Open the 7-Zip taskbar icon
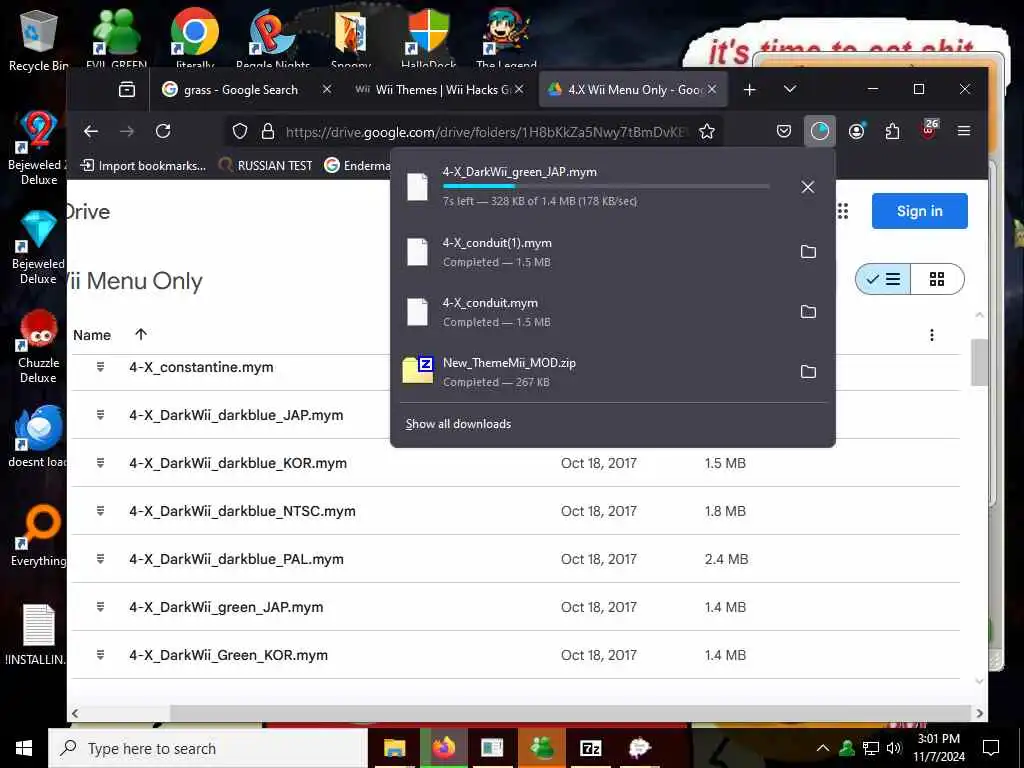 [x=590, y=748]
